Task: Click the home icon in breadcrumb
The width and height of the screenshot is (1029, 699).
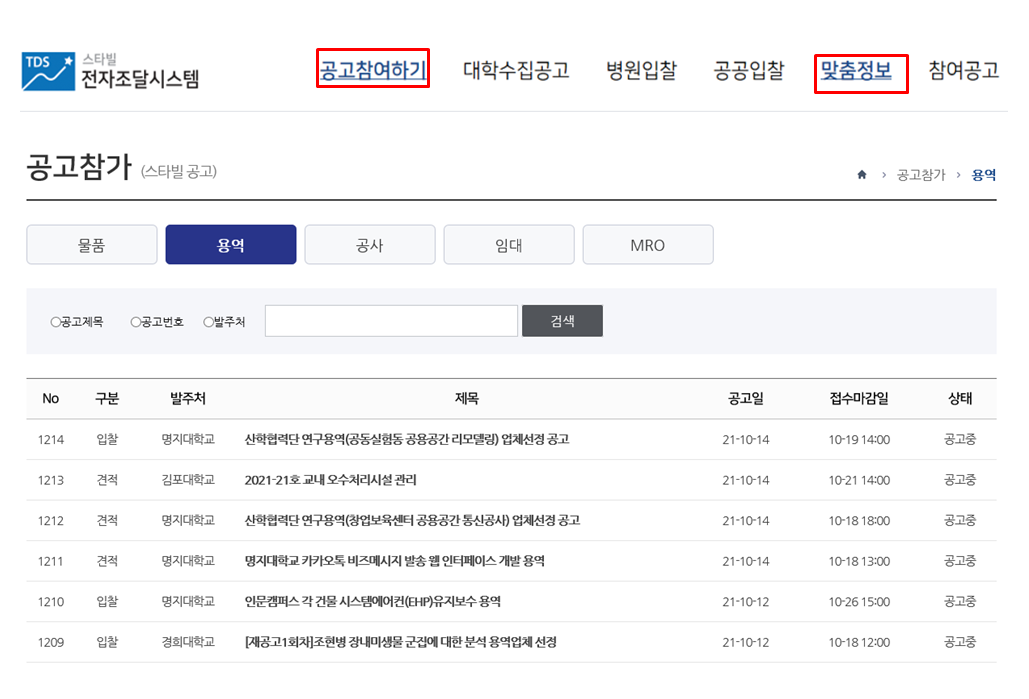Action: (862, 175)
